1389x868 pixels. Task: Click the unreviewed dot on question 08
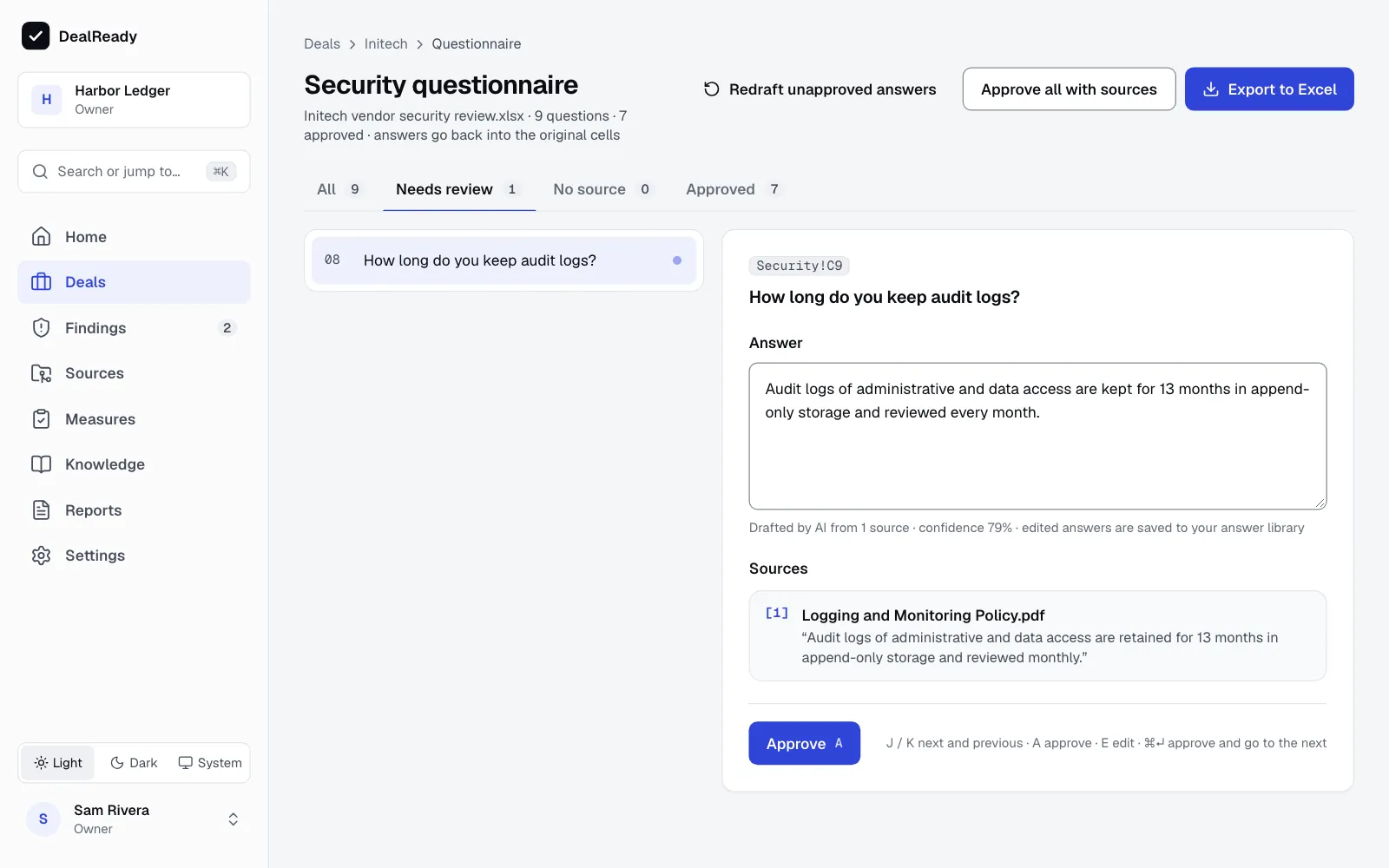[x=677, y=260]
